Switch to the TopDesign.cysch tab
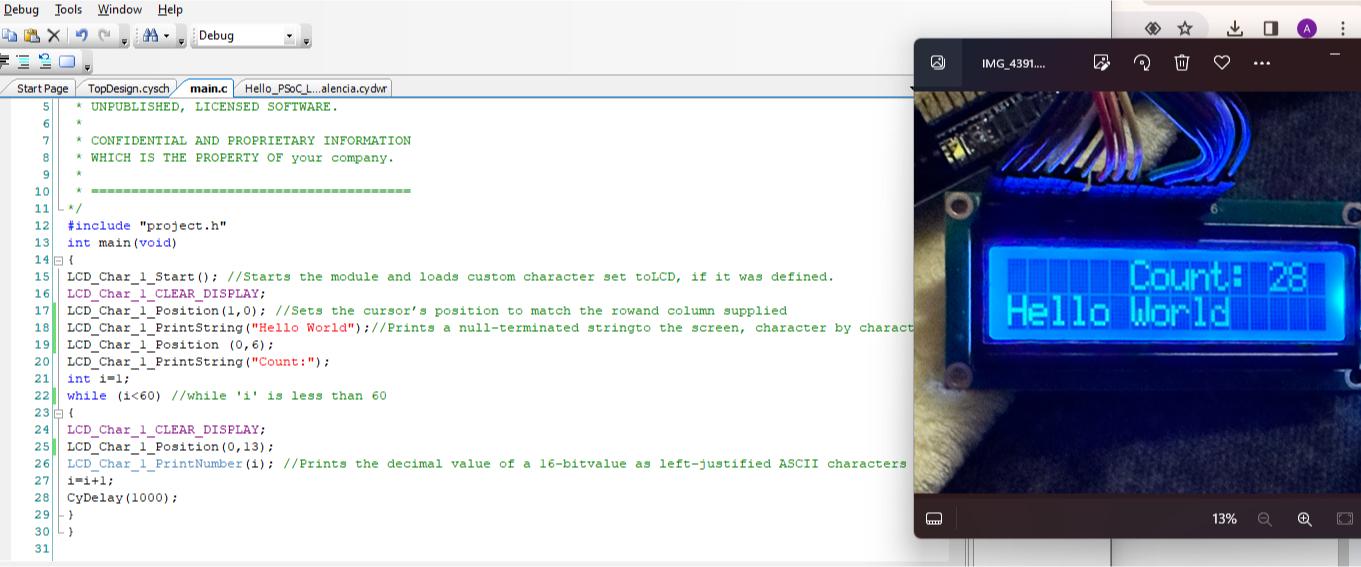 pyautogui.click(x=128, y=88)
